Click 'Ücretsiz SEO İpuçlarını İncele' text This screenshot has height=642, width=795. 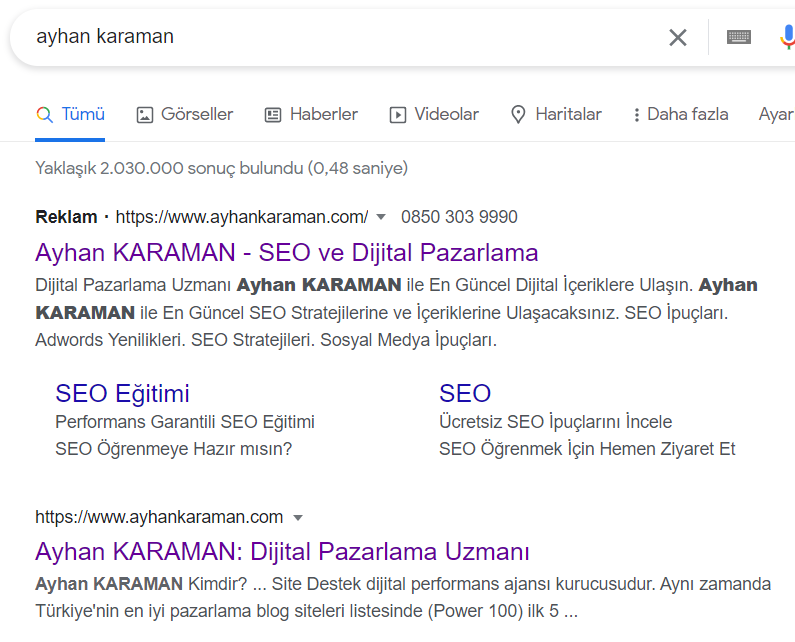[x=555, y=422]
